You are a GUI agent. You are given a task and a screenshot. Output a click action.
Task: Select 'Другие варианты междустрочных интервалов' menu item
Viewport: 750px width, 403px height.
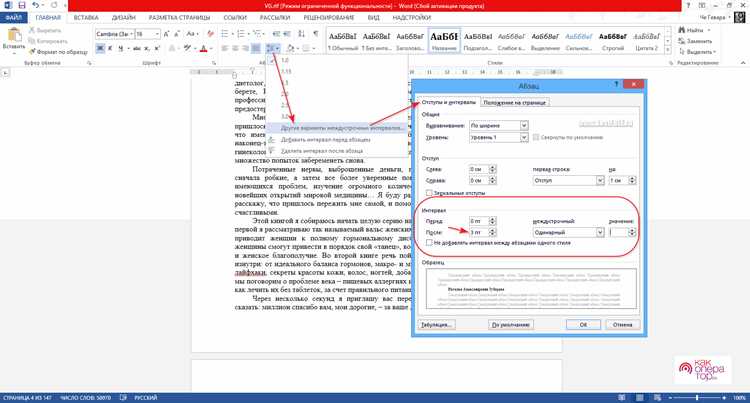click(337, 128)
